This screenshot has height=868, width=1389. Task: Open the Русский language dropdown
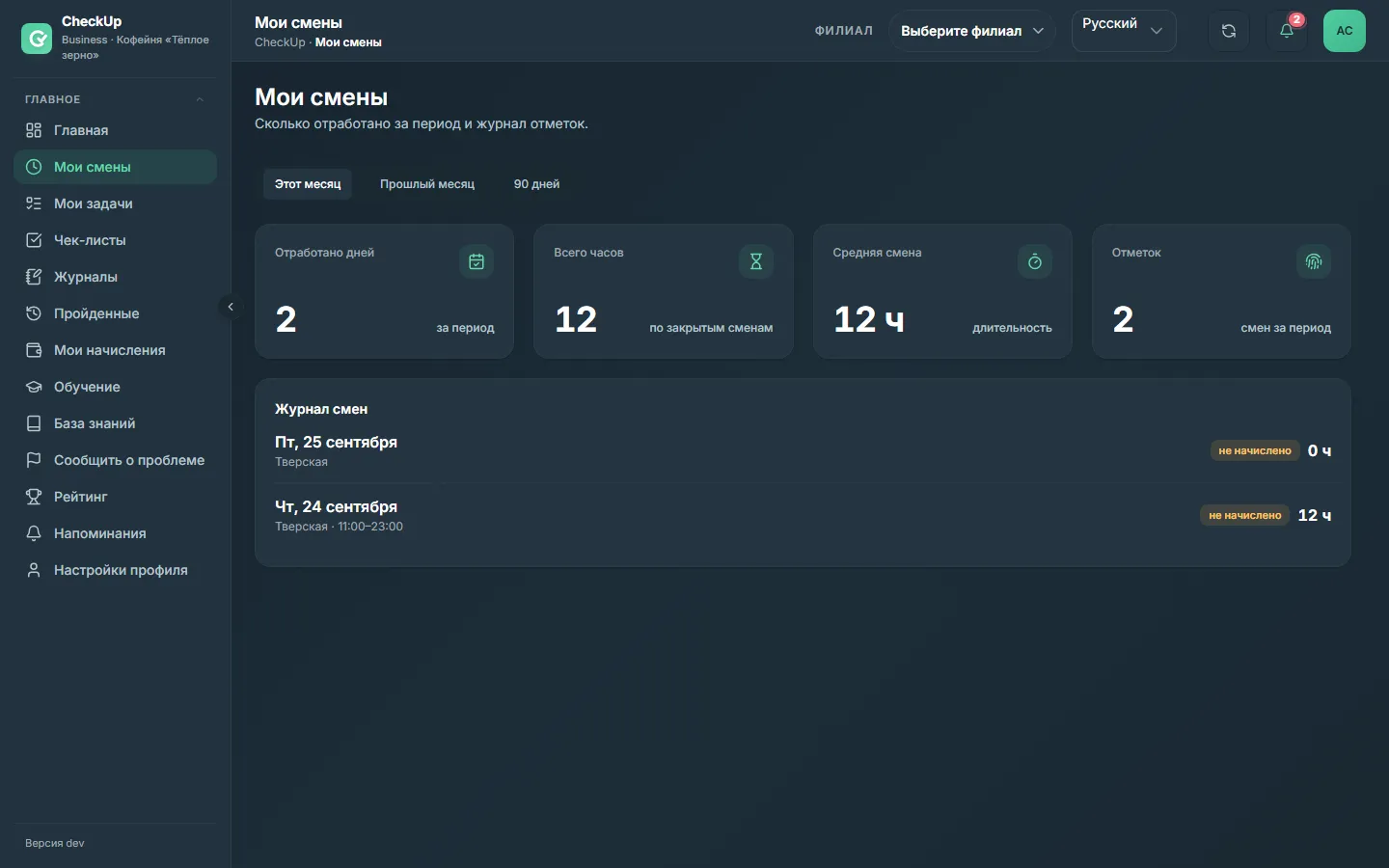coord(1124,31)
